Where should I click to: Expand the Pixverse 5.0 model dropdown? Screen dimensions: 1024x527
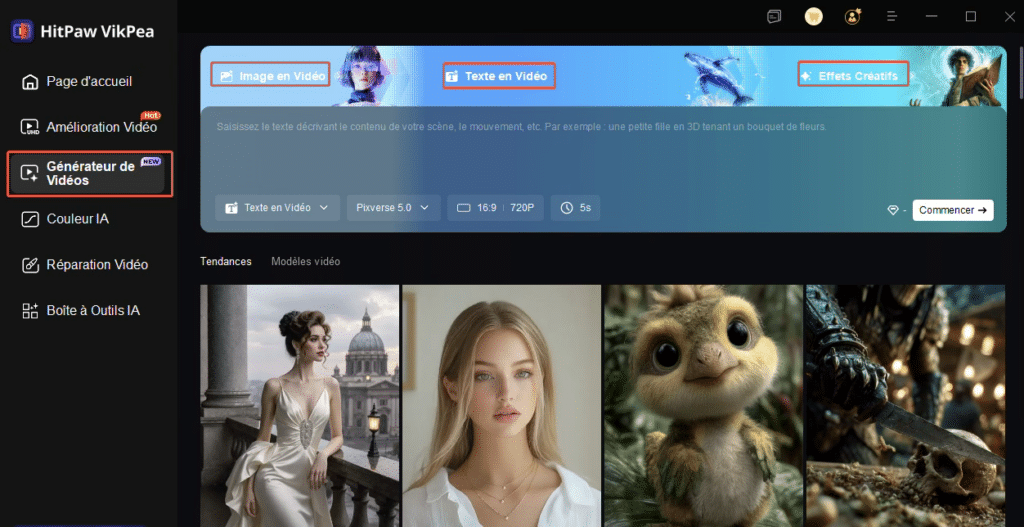(x=393, y=208)
